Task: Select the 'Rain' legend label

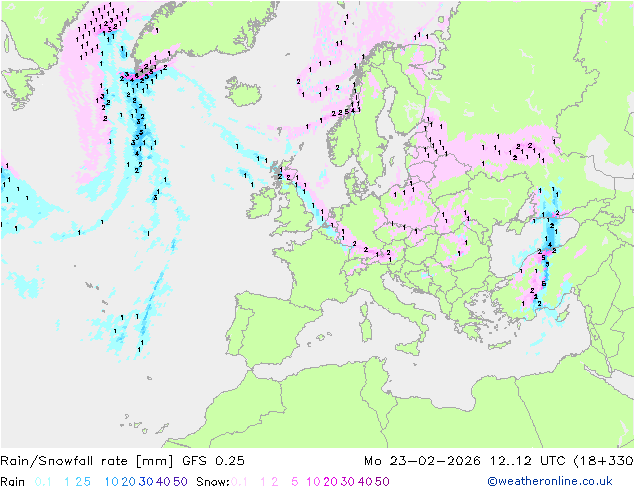Action: [13, 482]
